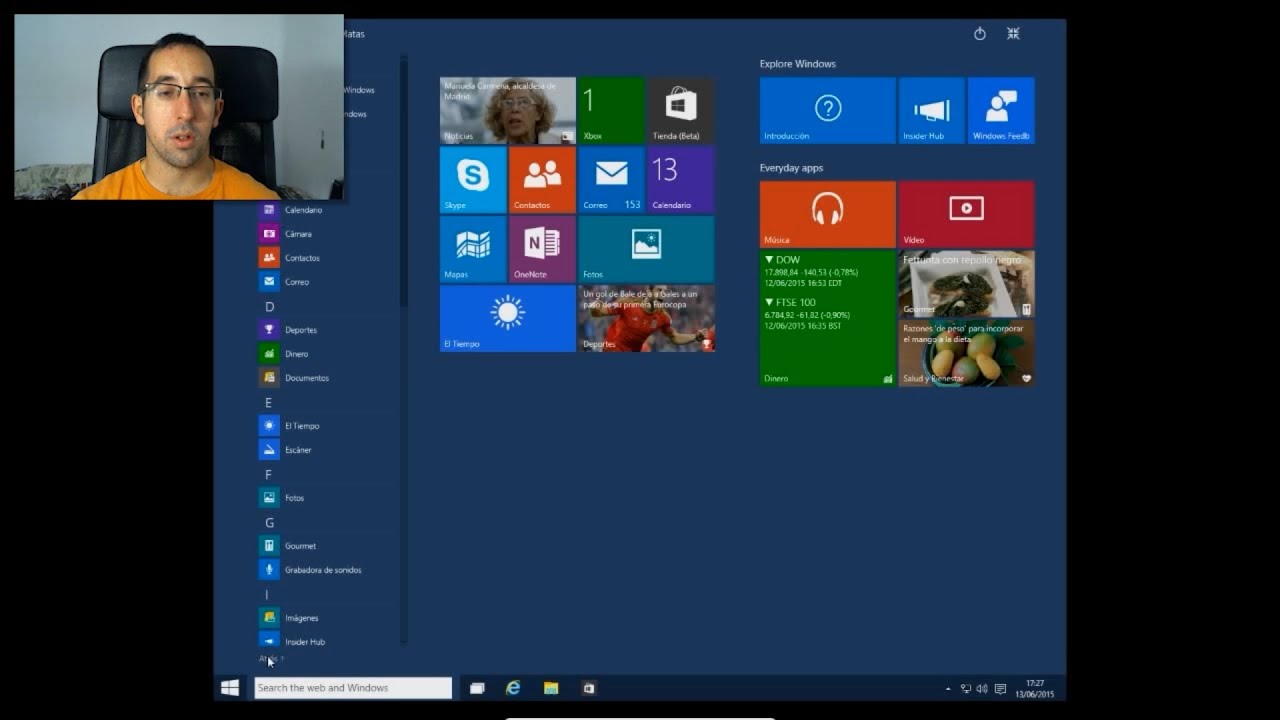Open the Salud y Bienestar mango tile
This screenshot has width=1280, height=720.
point(966,353)
